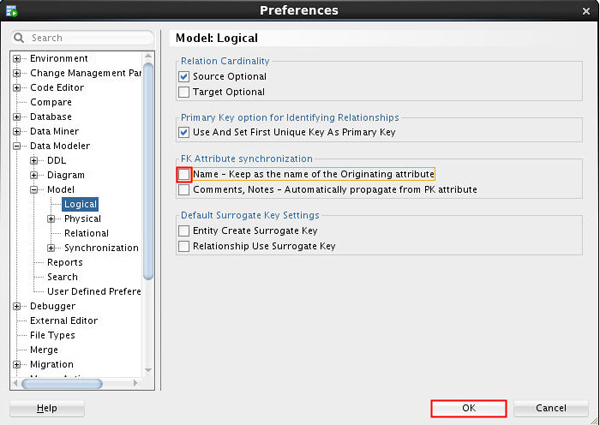Toggle Use And Set First Unique Key checkbox
The width and height of the screenshot is (600, 425).
click(x=183, y=132)
